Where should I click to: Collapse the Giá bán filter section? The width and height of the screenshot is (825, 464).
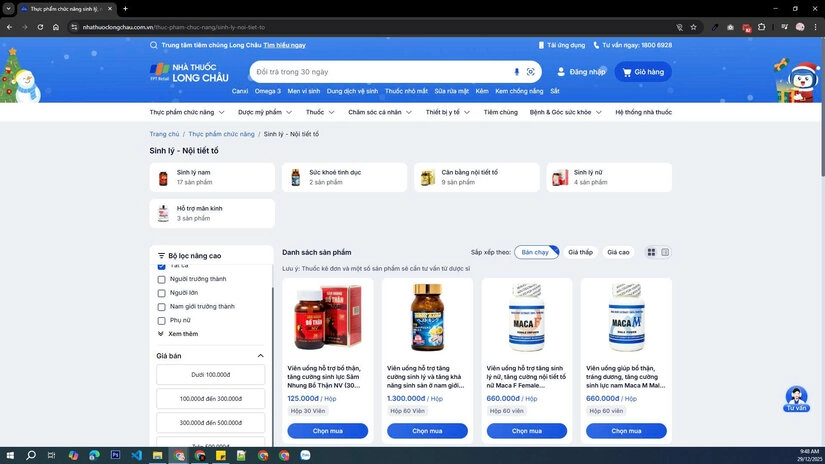260,356
